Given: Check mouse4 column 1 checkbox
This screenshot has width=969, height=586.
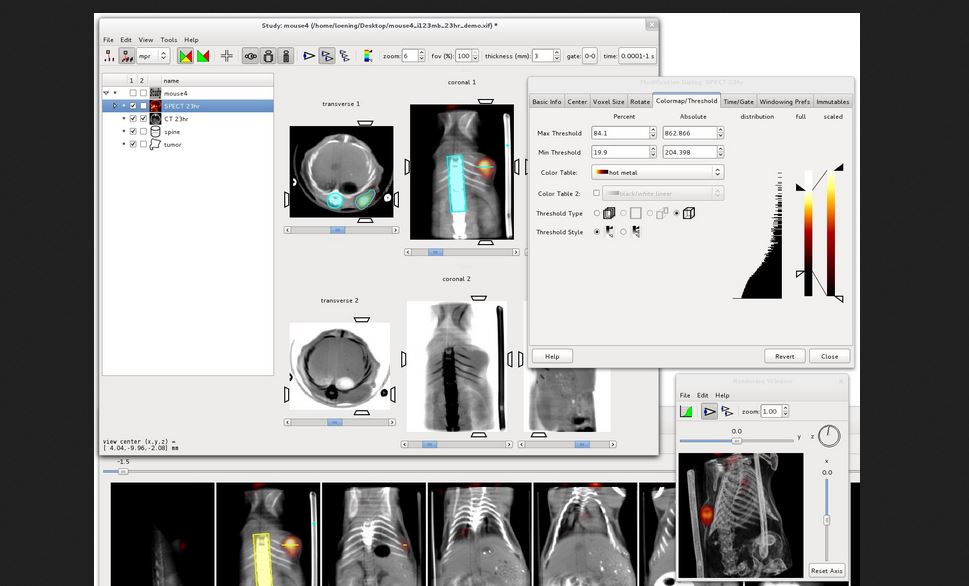Looking at the screenshot, I should click(132, 93).
